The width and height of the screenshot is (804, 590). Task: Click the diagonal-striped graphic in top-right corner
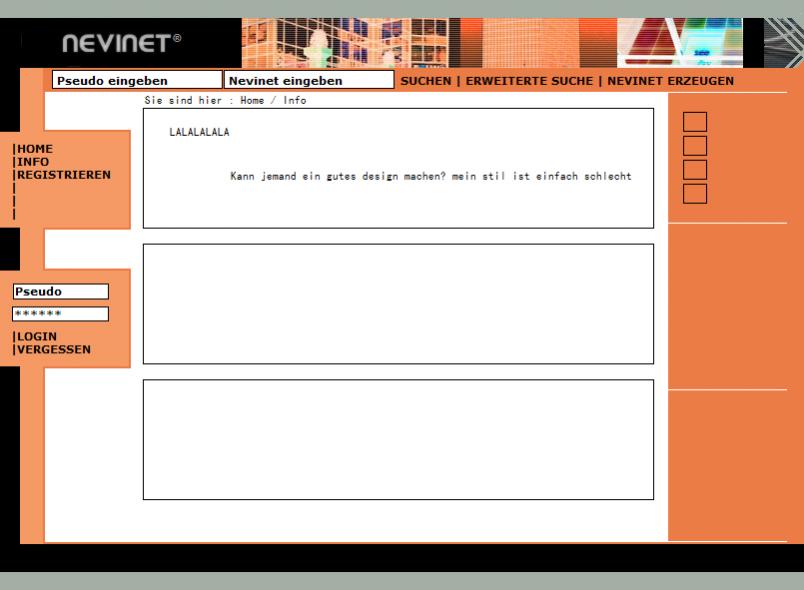click(783, 42)
